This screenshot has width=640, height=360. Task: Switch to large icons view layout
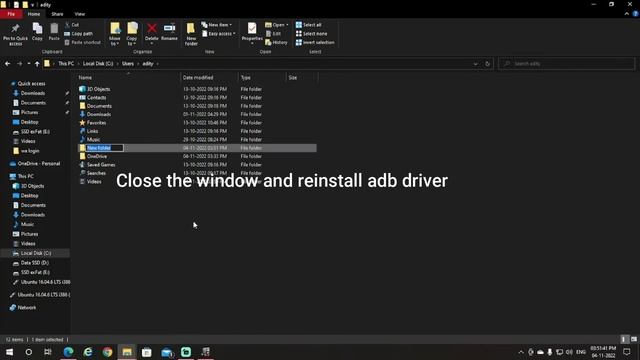[633, 339]
